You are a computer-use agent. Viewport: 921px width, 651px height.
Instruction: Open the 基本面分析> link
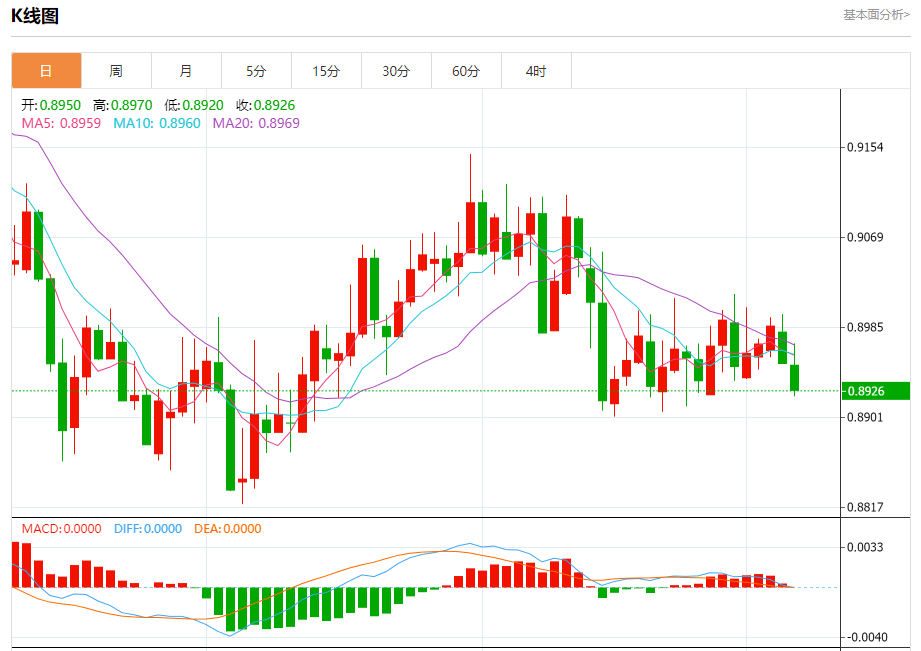coord(876,15)
